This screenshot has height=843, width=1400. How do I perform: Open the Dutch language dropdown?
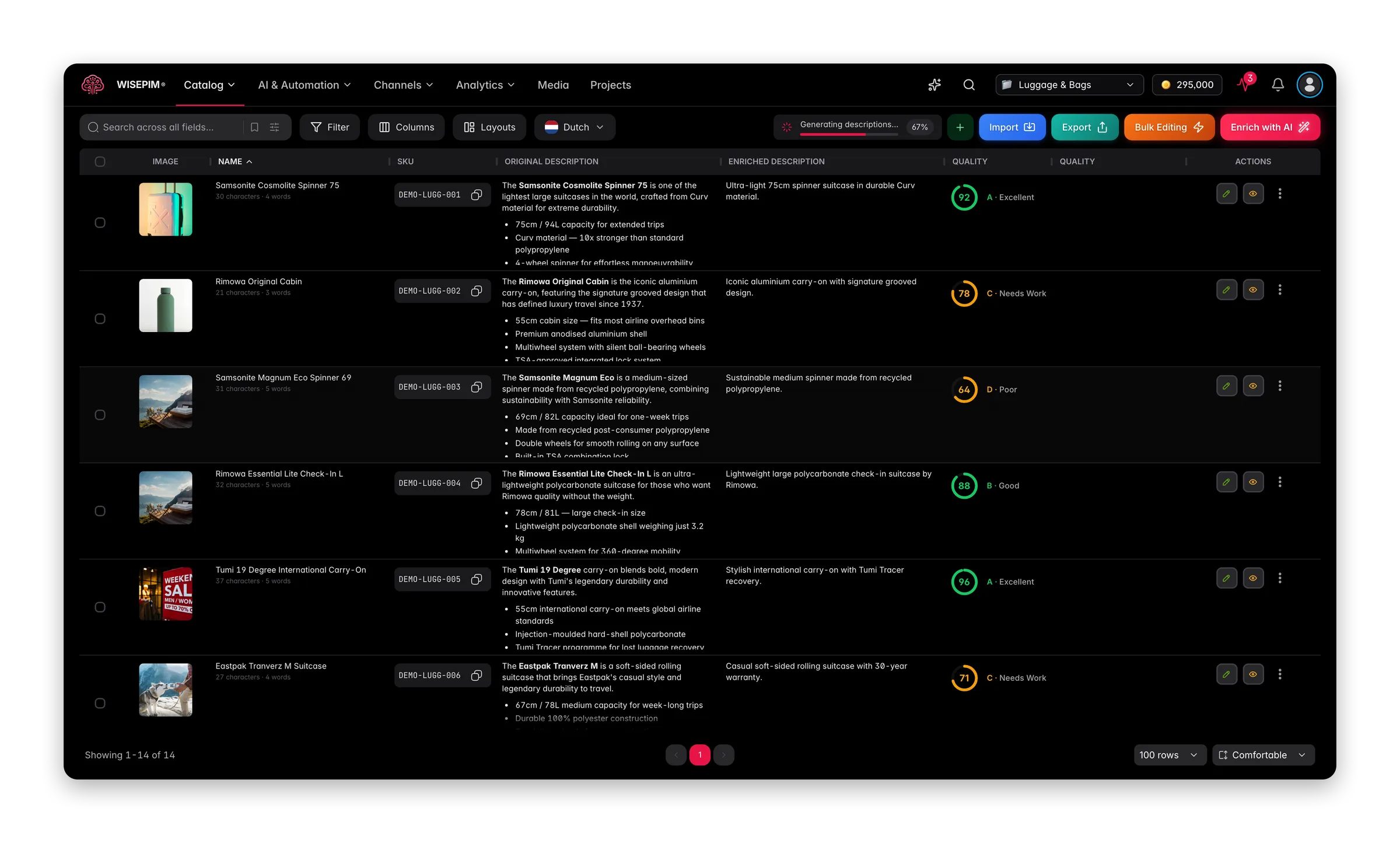point(575,127)
